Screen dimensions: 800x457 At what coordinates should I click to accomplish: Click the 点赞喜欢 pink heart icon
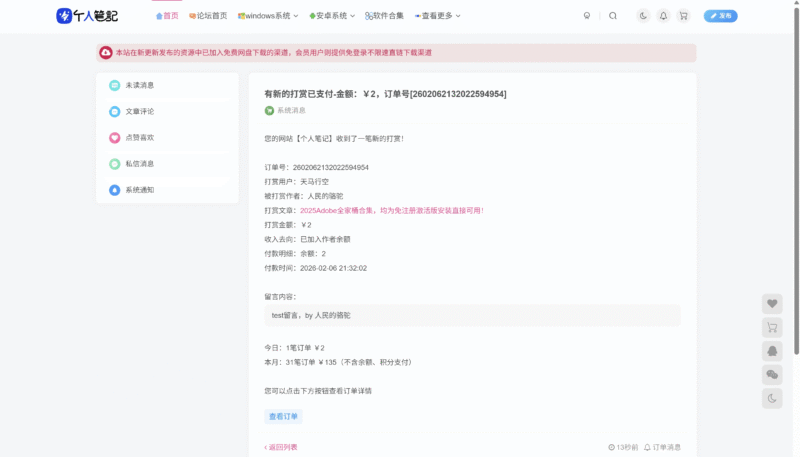(x=114, y=138)
